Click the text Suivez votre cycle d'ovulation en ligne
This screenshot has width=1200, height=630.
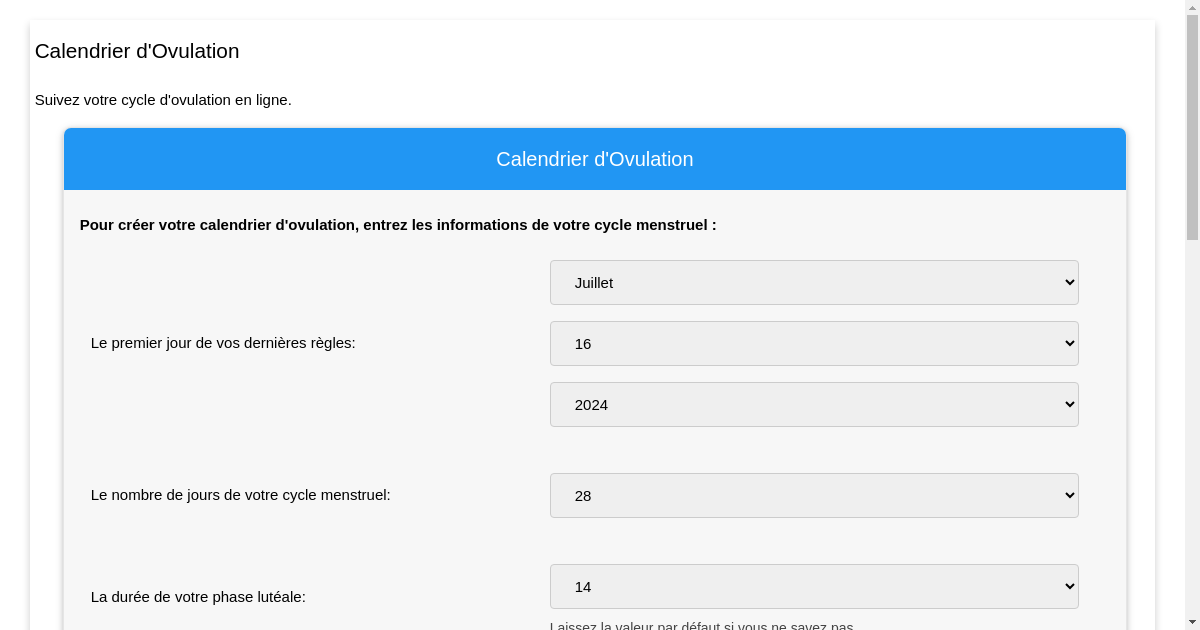[x=163, y=100]
